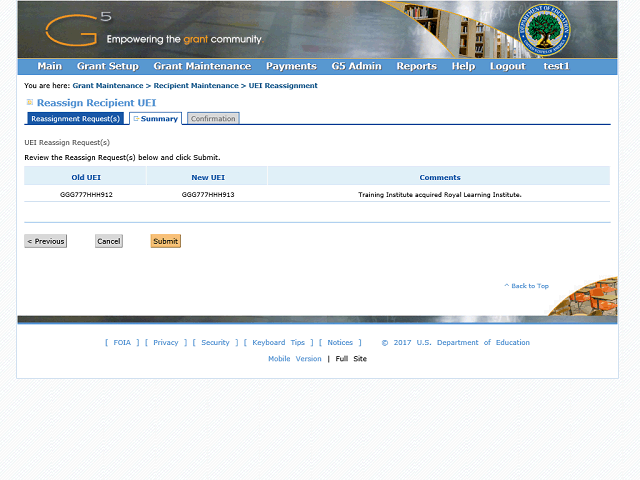Open the Grant Setup menu
640x480 pixels.
point(108,66)
